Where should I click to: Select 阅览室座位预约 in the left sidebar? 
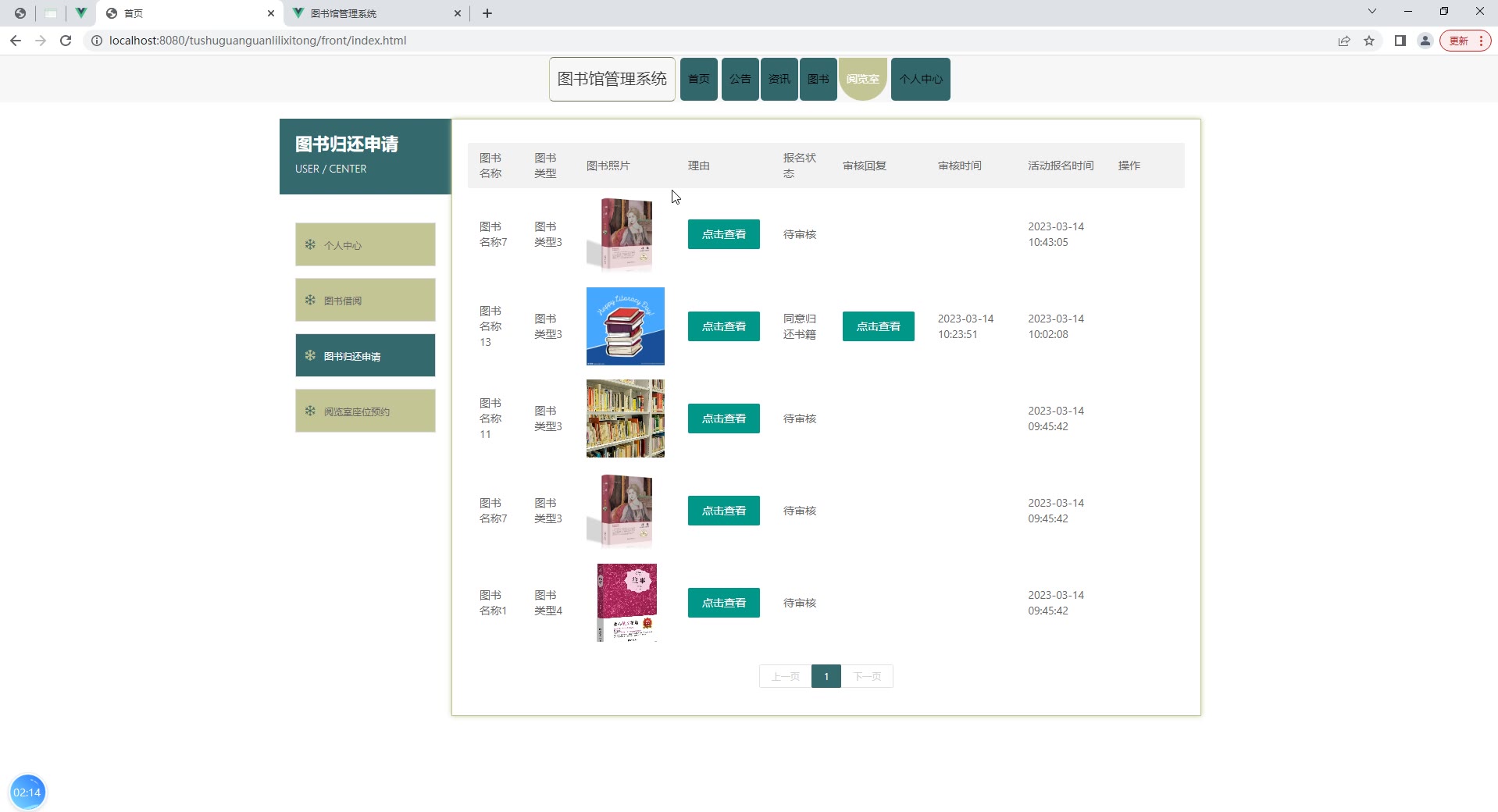pos(366,411)
